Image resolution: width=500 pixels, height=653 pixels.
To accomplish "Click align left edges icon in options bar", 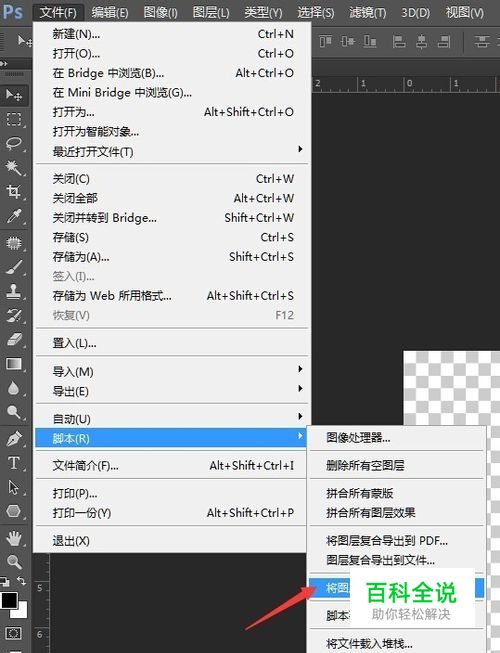I will 399,41.
